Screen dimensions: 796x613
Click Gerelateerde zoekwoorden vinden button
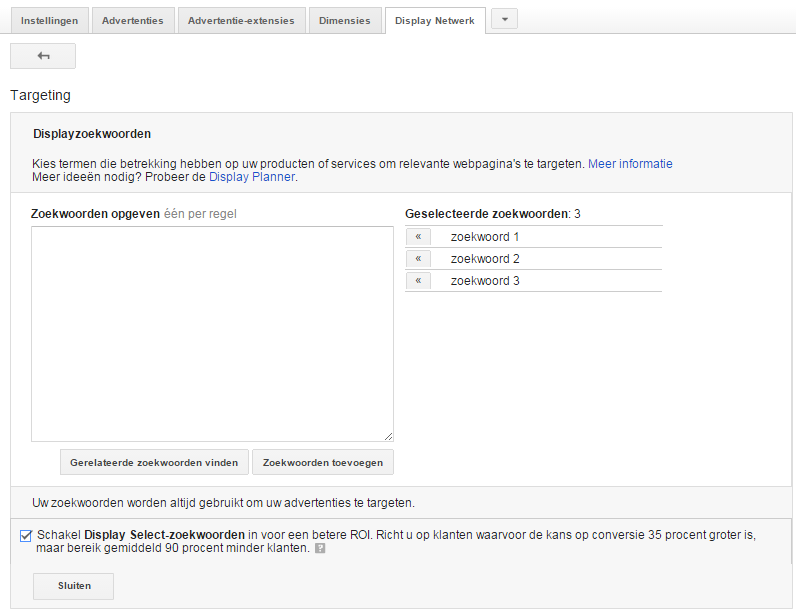click(154, 462)
